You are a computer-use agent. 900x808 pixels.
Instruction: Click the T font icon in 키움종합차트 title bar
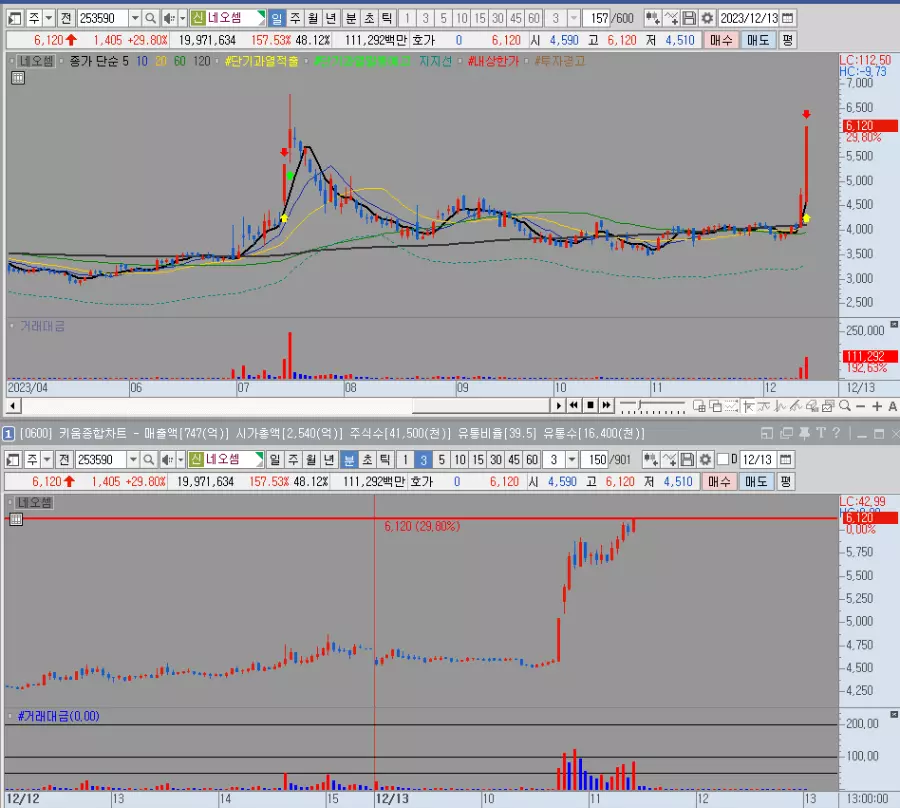click(821, 433)
